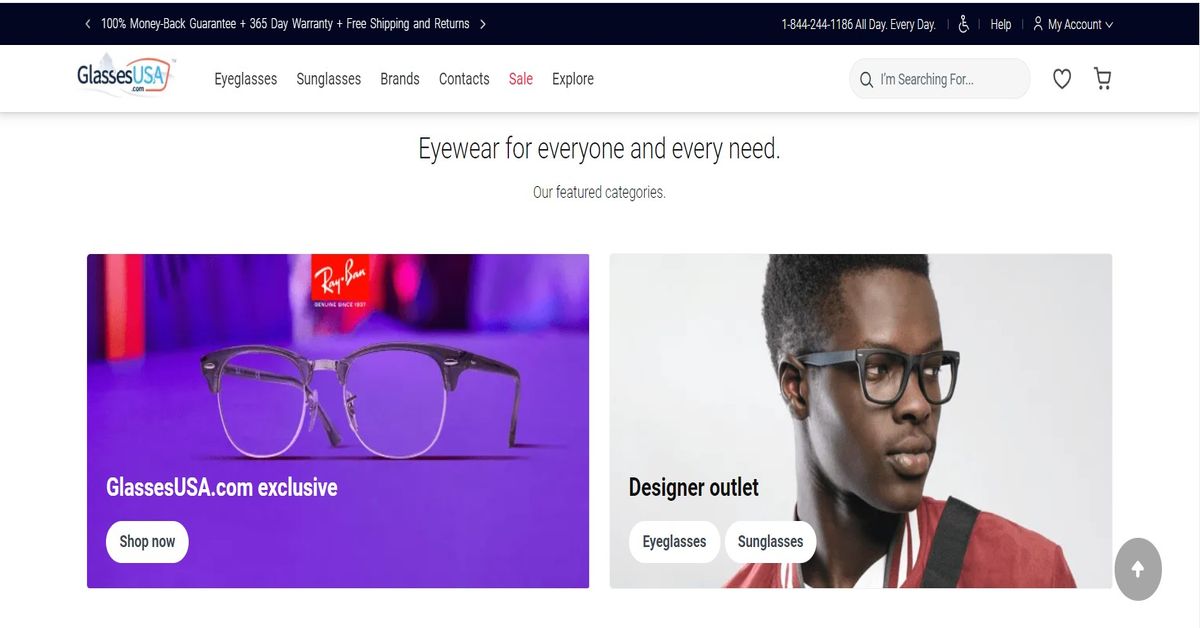Viewport: 1200px width, 628px height.
Task: Click the GlassesUSA.com logo
Action: pyautogui.click(x=126, y=76)
